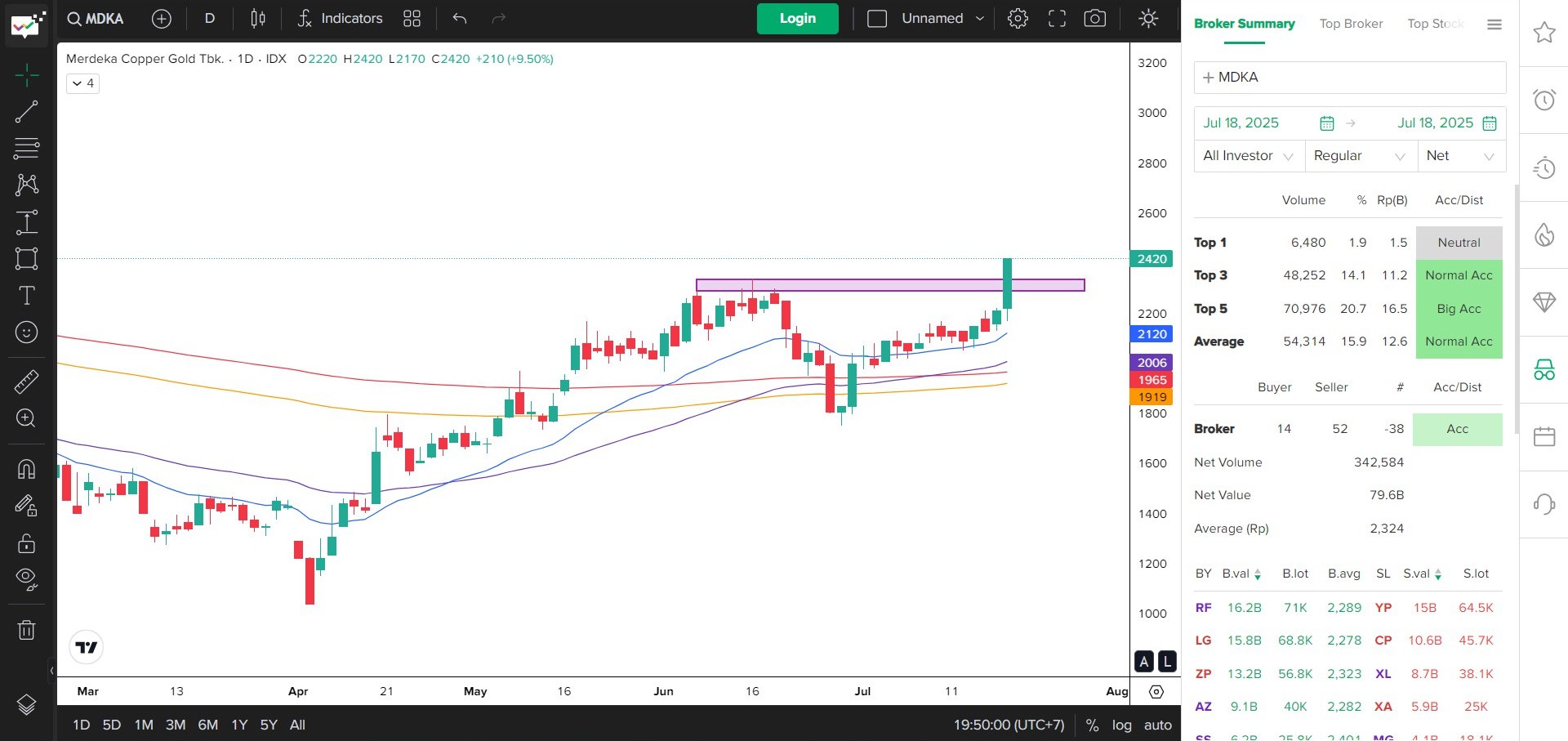Open the broker summary binoculars icon
Viewport: 1568px width, 741px height.
(1543, 369)
